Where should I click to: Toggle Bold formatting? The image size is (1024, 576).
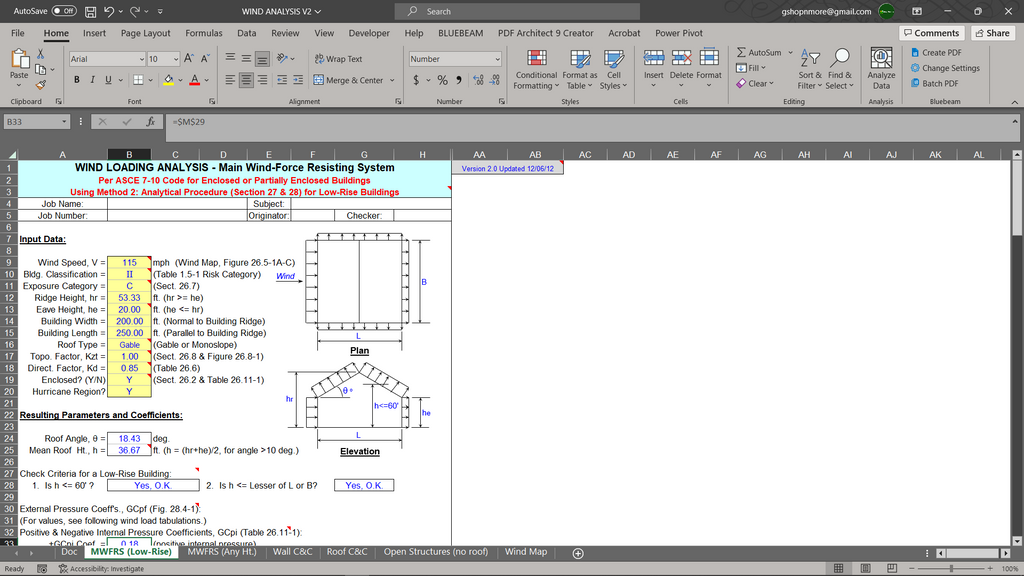click(x=76, y=80)
